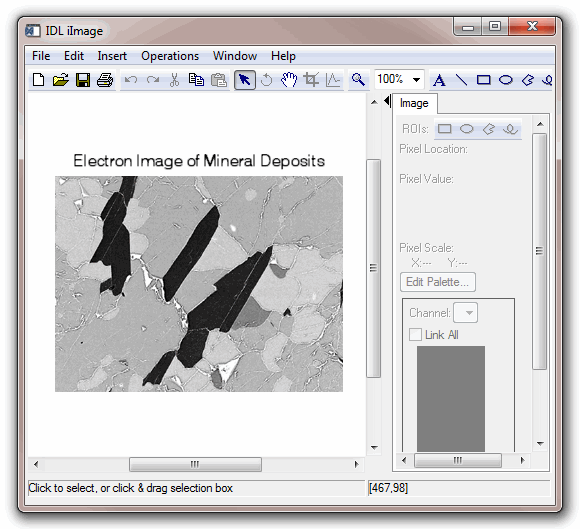Choose the Crop tool
Screen dimensions: 580x529
pos(311,80)
